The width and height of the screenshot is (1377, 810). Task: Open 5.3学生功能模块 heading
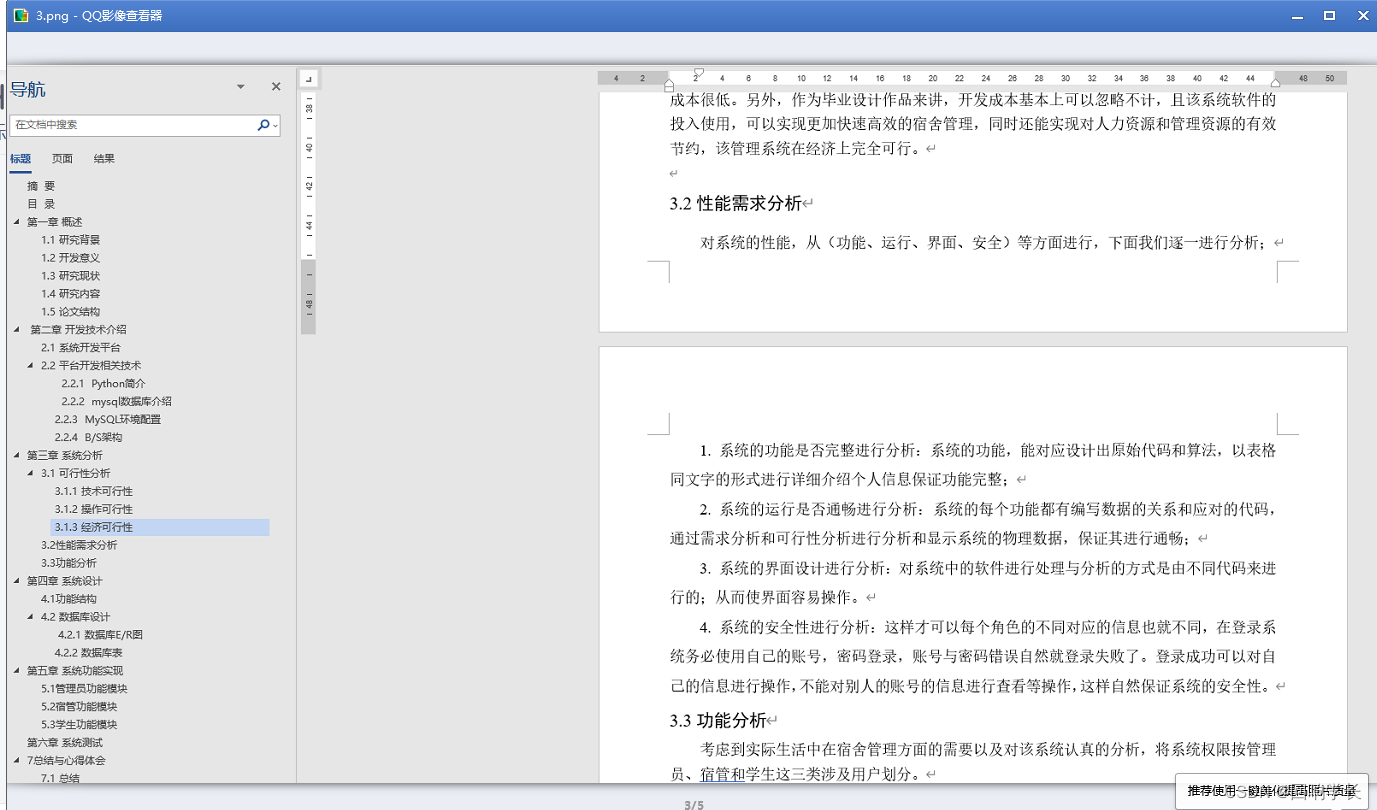coord(79,725)
